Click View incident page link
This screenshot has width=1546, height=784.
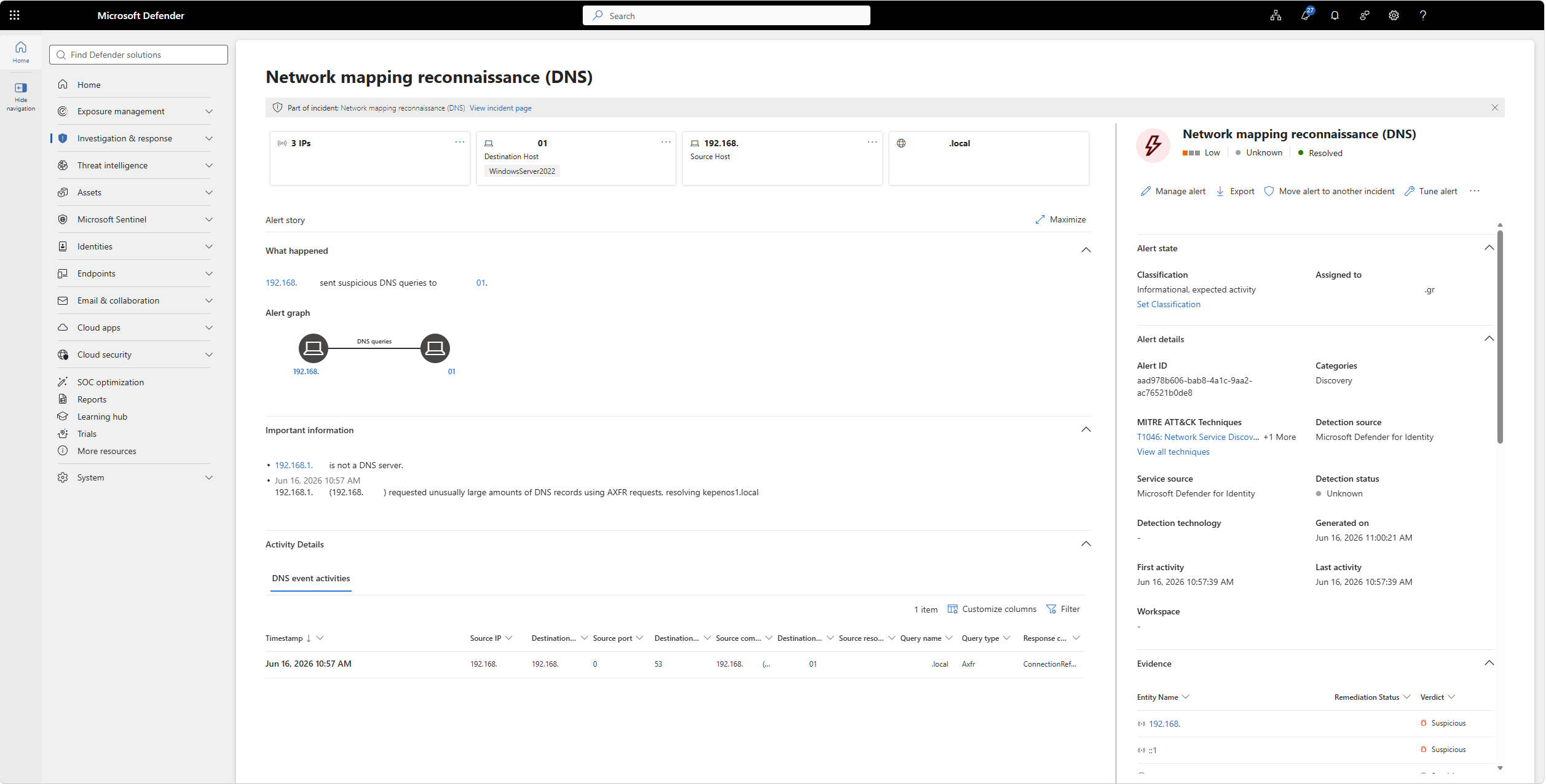coord(500,108)
